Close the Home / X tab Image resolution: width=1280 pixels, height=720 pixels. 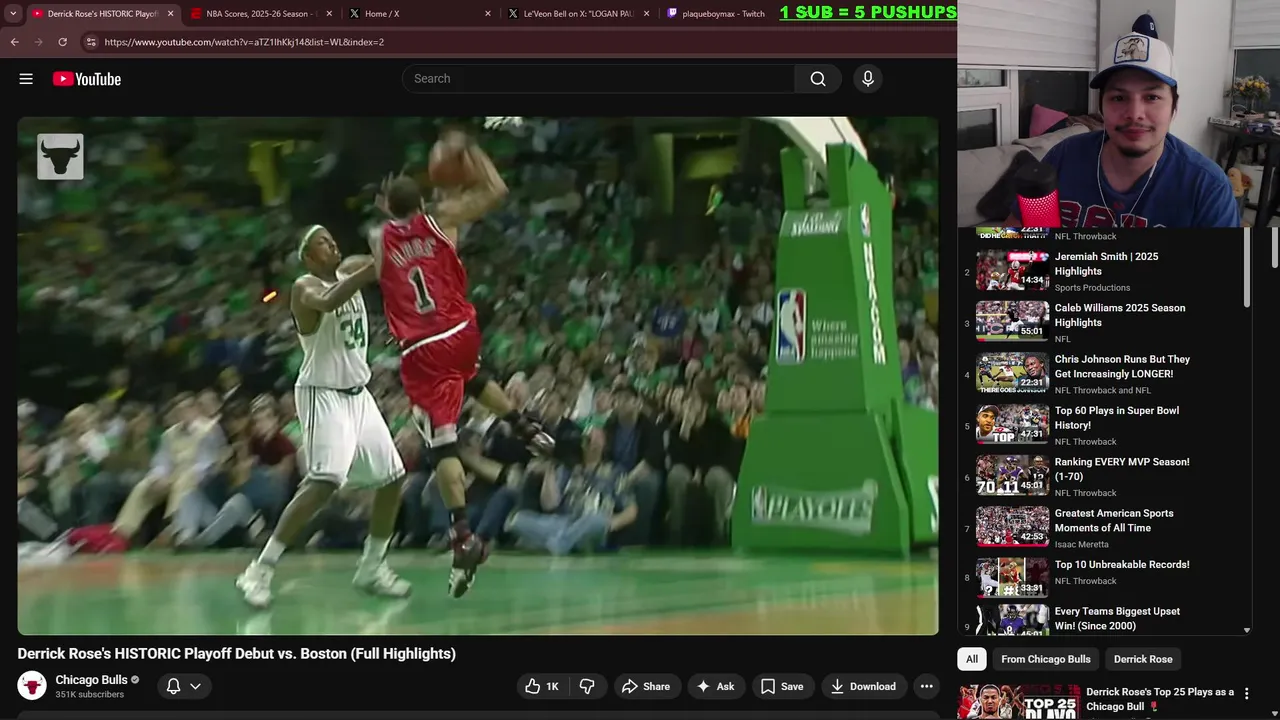488,14
